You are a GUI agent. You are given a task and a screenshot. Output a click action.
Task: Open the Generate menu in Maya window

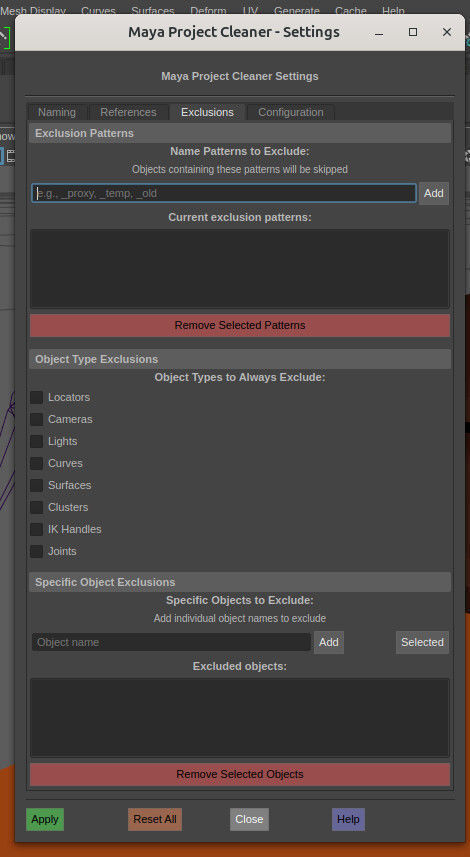point(297,10)
